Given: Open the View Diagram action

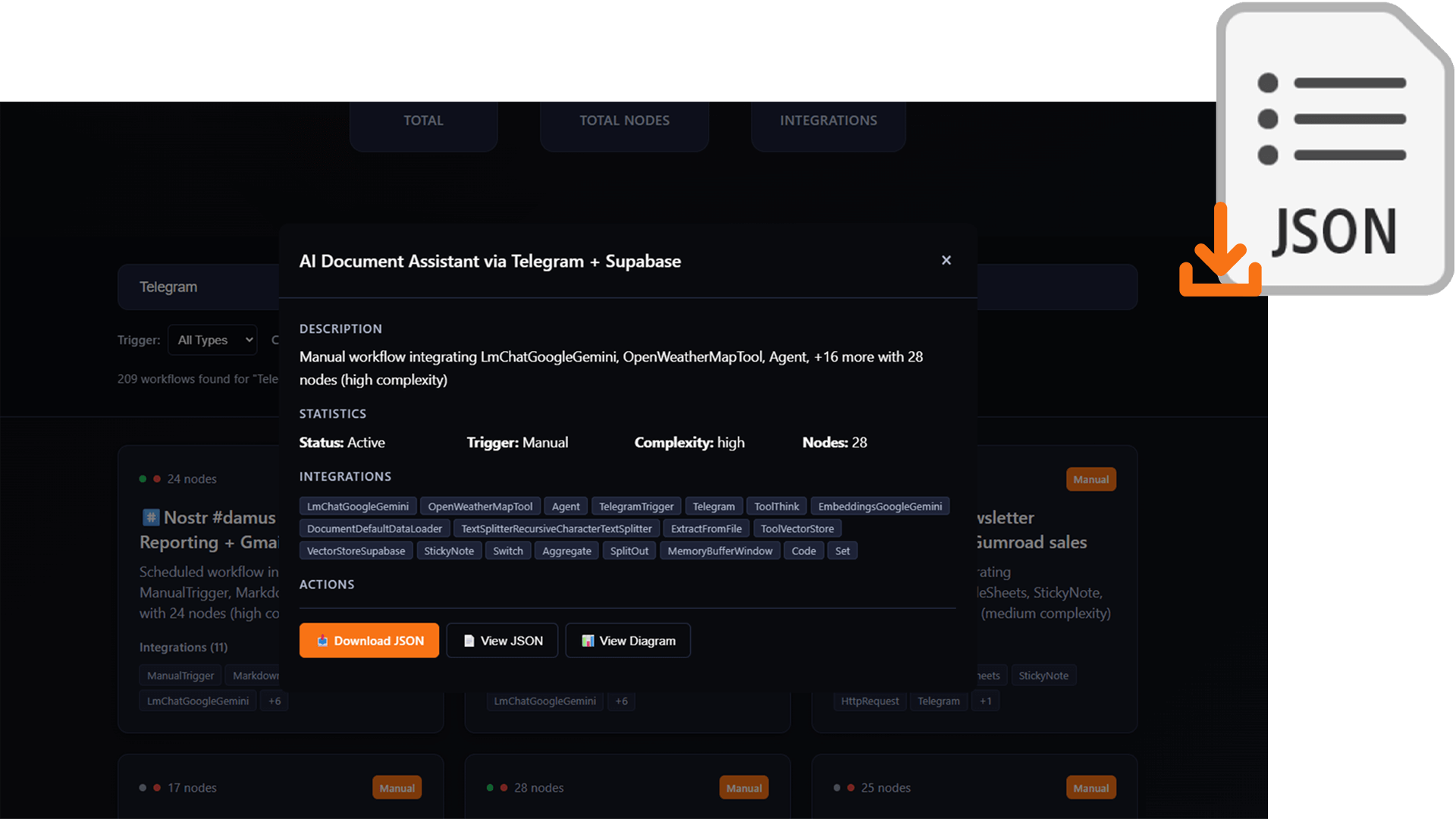Looking at the screenshot, I should pos(627,641).
